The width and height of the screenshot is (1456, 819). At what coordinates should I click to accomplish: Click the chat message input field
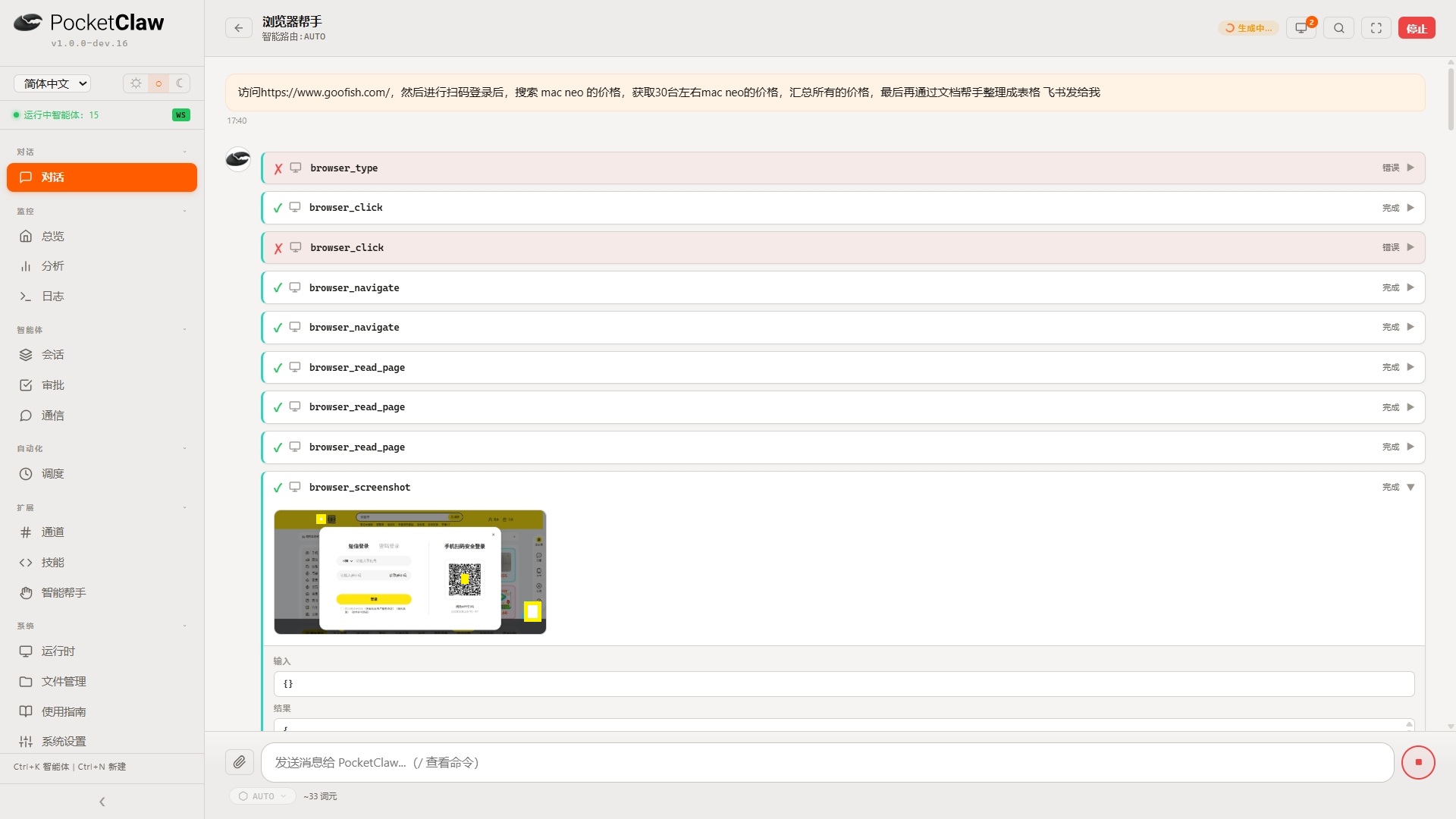tap(827, 762)
